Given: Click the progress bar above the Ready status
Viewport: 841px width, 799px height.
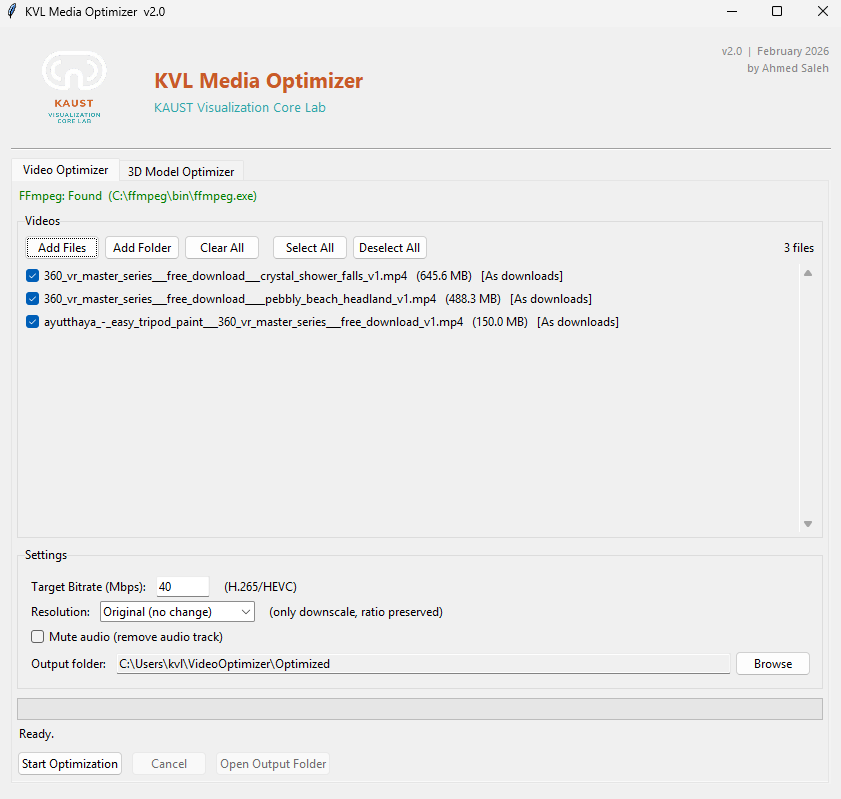Looking at the screenshot, I should pos(420,708).
